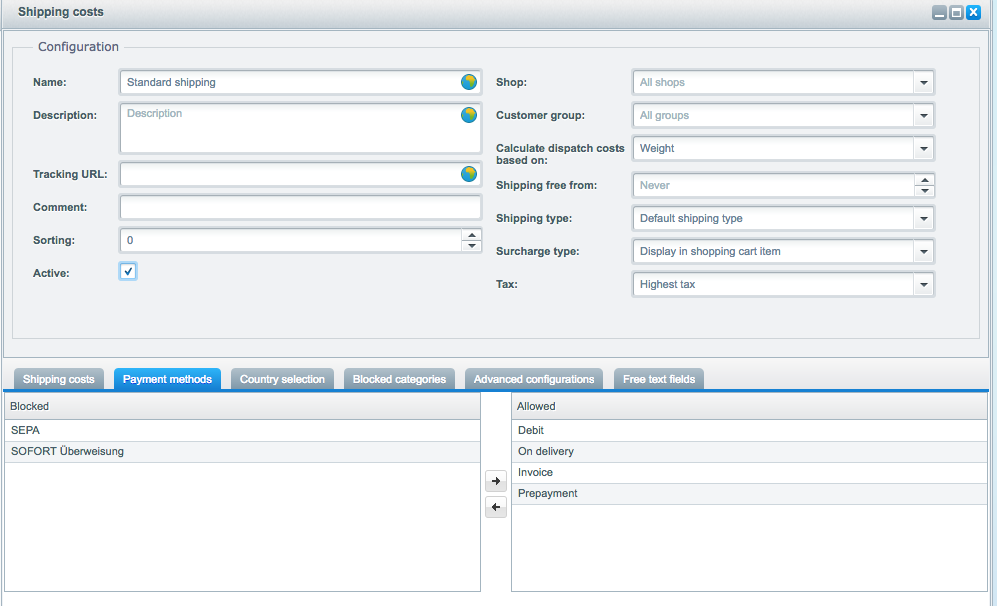
Task: Expand the Customer group dropdown
Action: (x=924, y=116)
